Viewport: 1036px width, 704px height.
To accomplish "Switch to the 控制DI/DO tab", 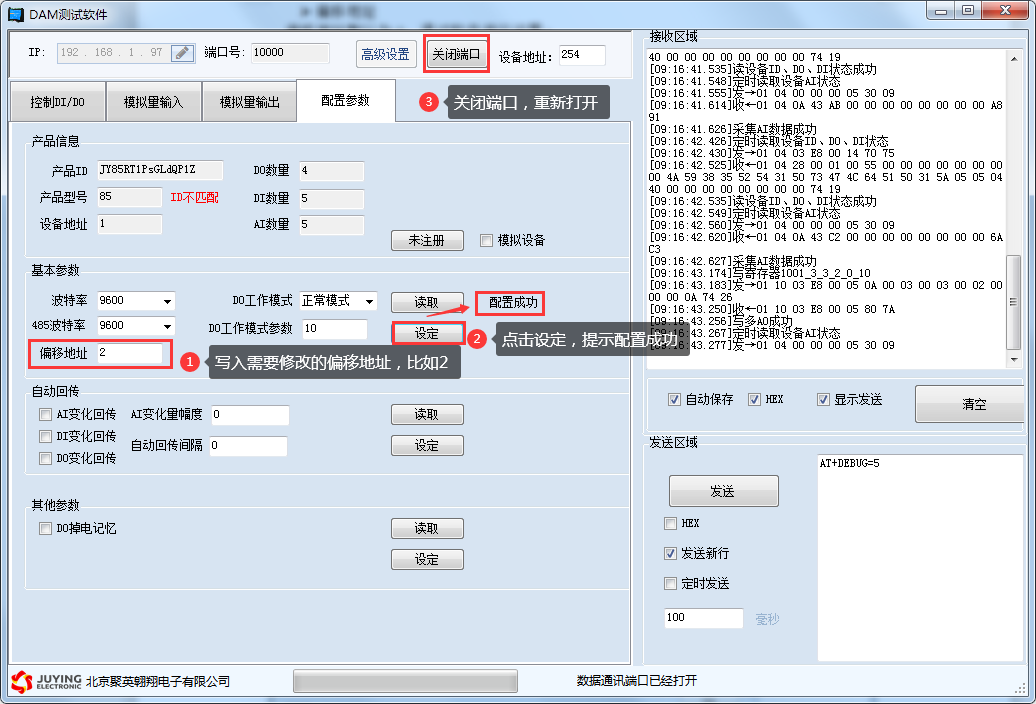I will pyautogui.click(x=57, y=102).
